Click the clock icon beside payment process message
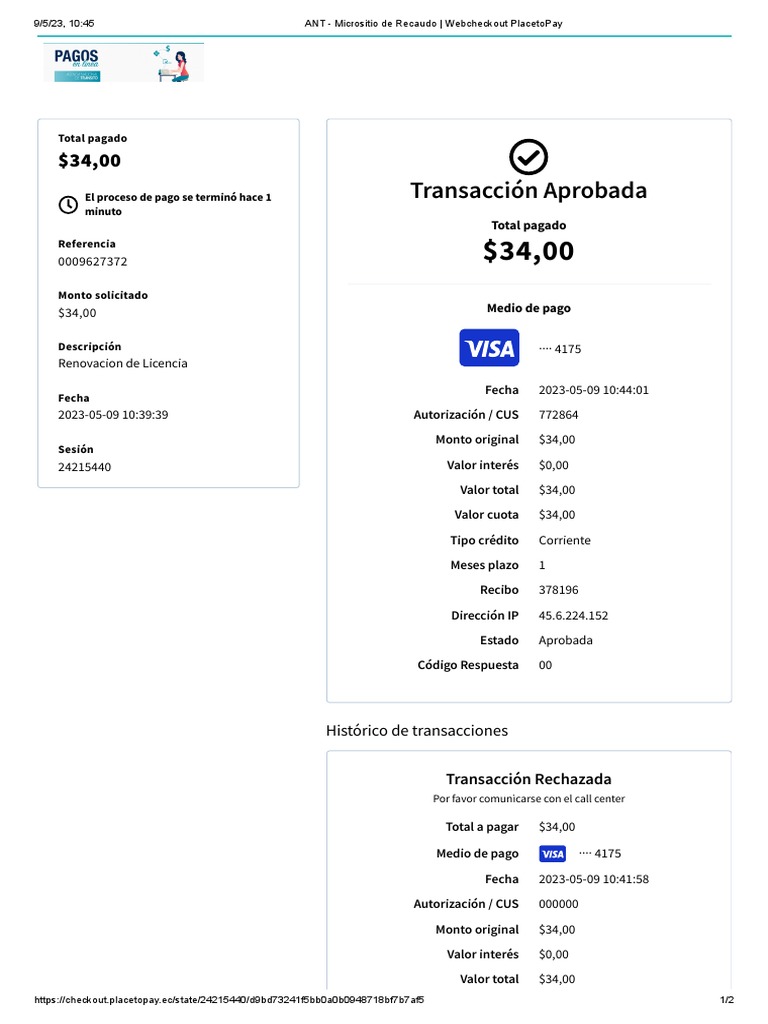The width and height of the screenshot is (768, 1024). 68,204
